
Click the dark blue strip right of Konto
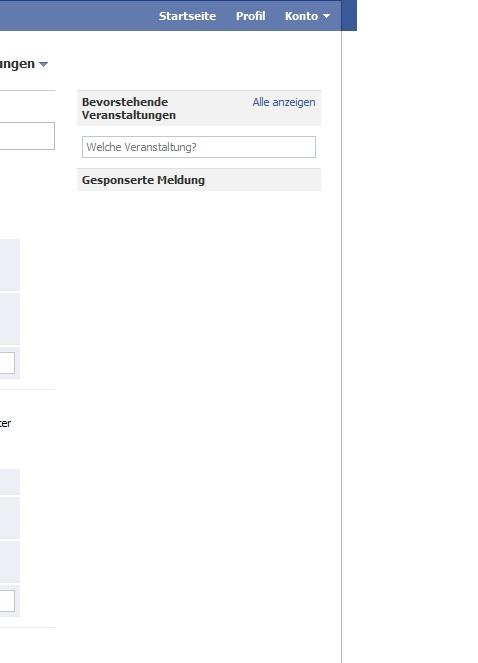[349, 15]
